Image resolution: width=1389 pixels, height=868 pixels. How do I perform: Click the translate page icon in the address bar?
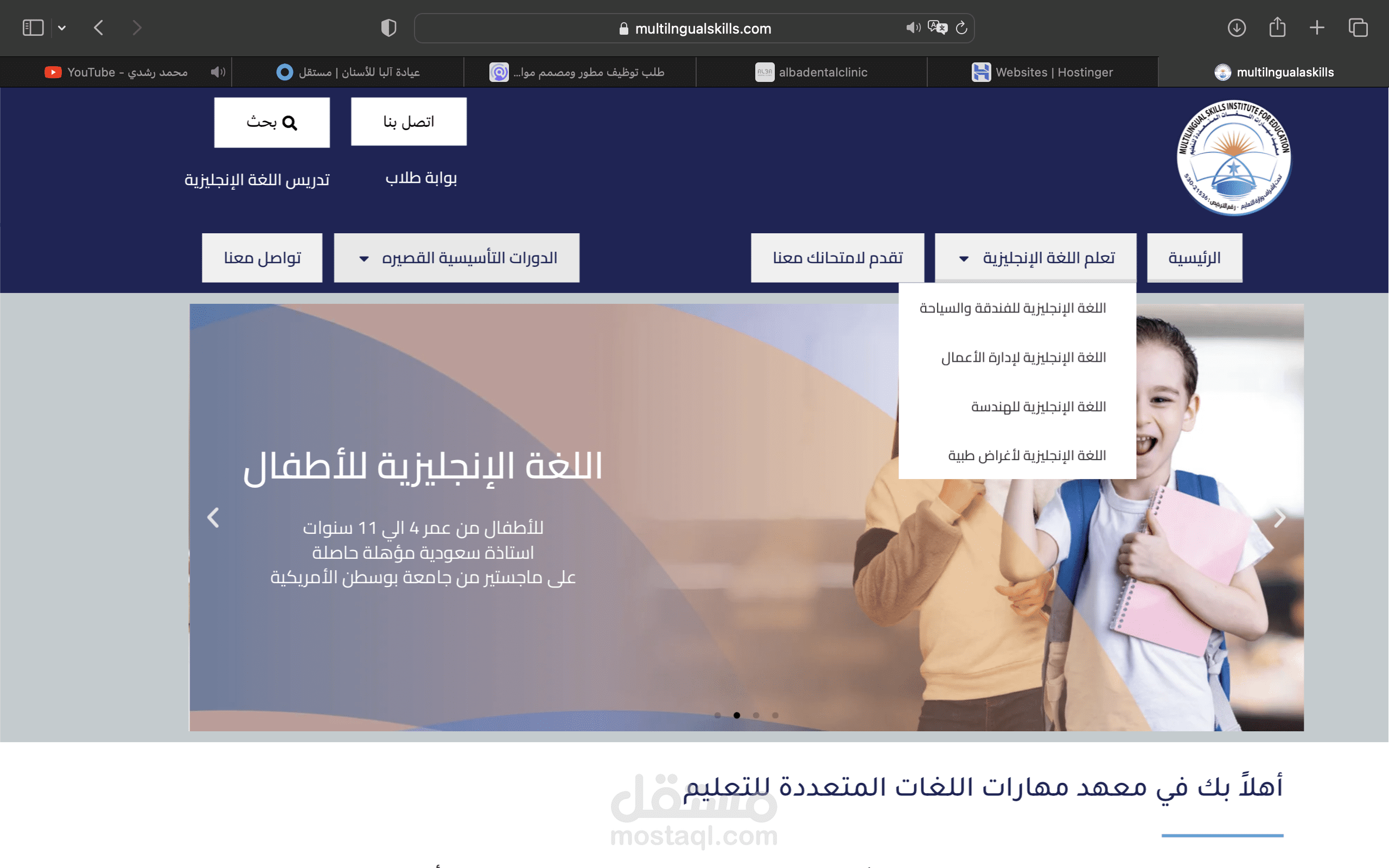click(937, 28)
